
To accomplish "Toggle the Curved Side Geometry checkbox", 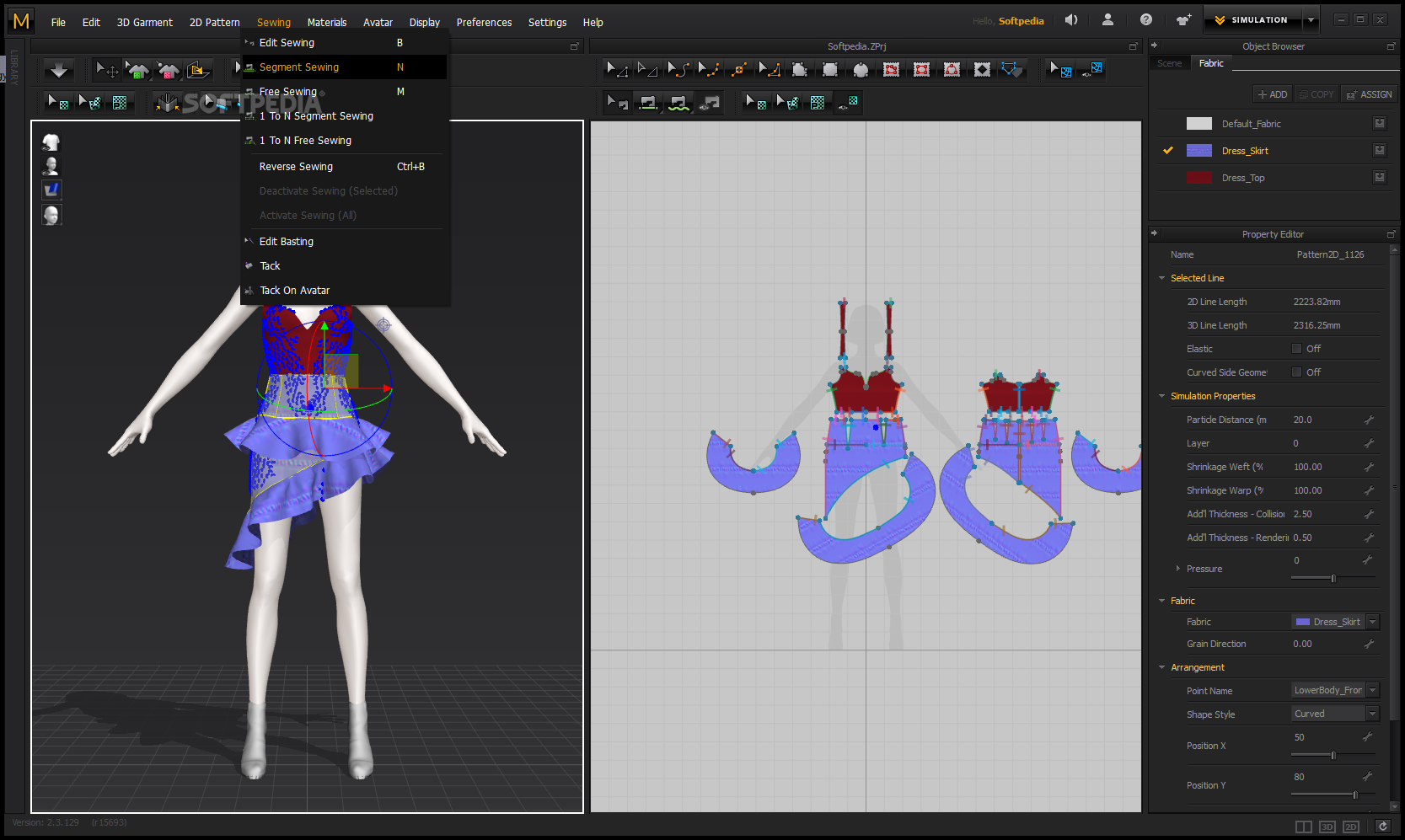I will pos(1296,372).
